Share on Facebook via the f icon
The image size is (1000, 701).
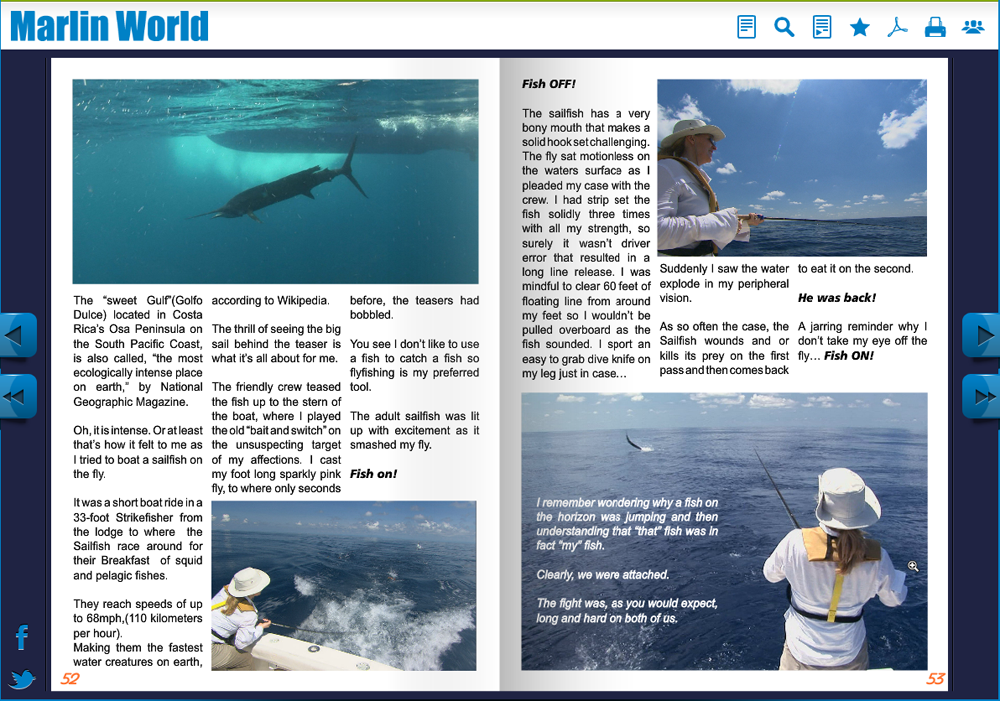(x=22, y=637)
